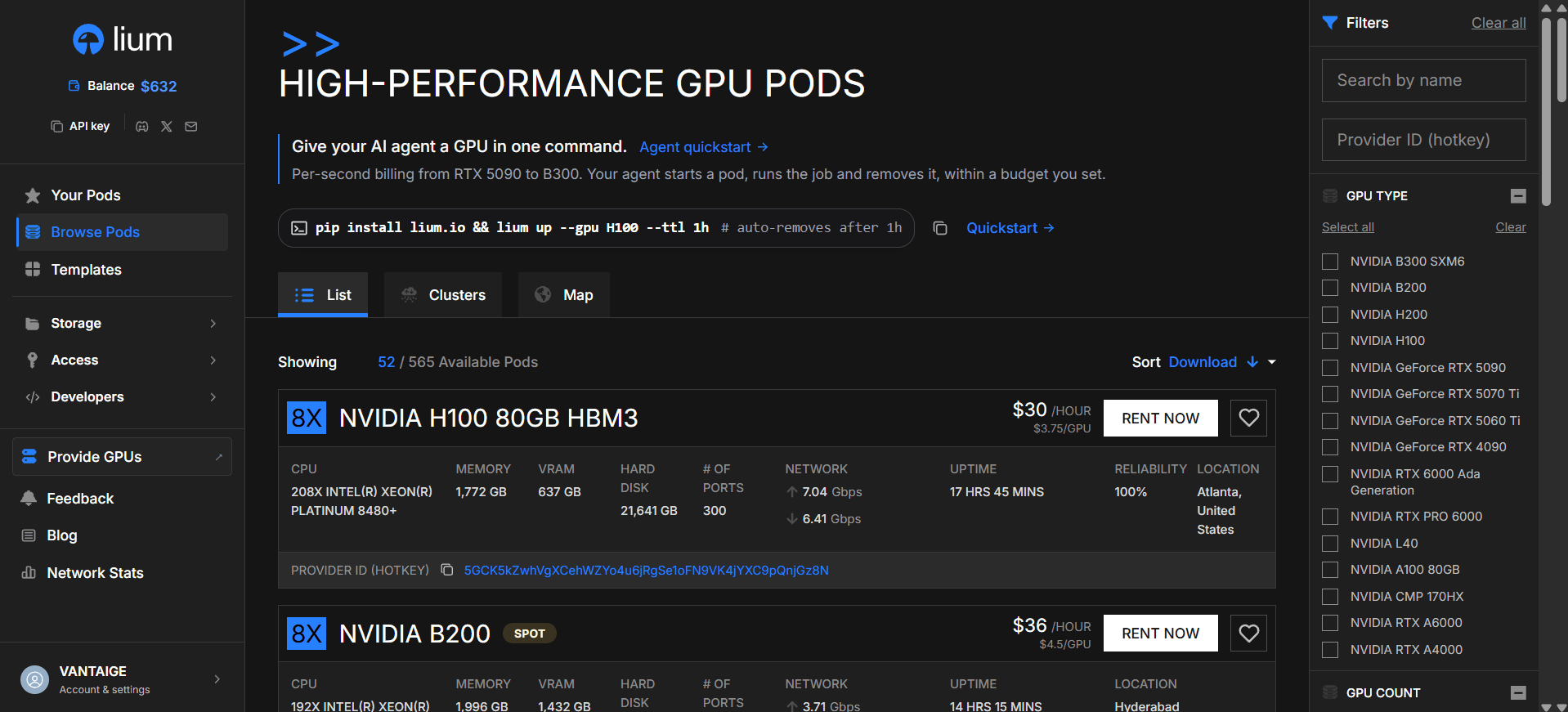Favorite the NVIDIA B200 spot pod
Viewport: 1568px width, 712px height.
(1249, 634)
